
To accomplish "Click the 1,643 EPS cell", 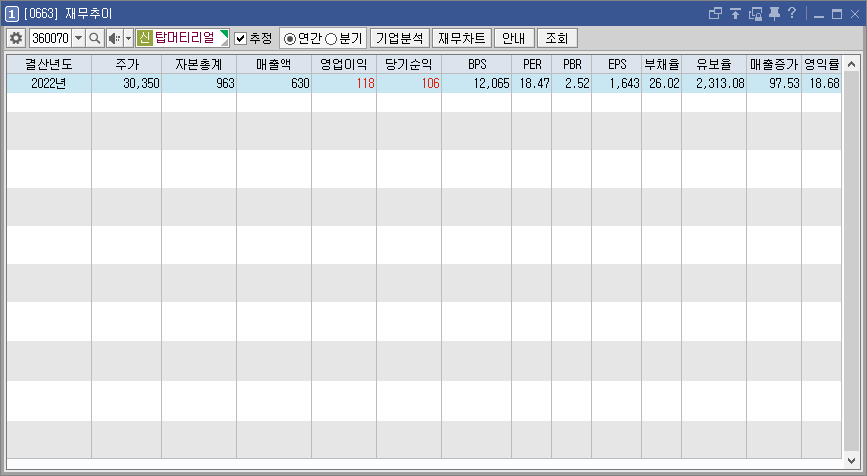I will (617, 83).
